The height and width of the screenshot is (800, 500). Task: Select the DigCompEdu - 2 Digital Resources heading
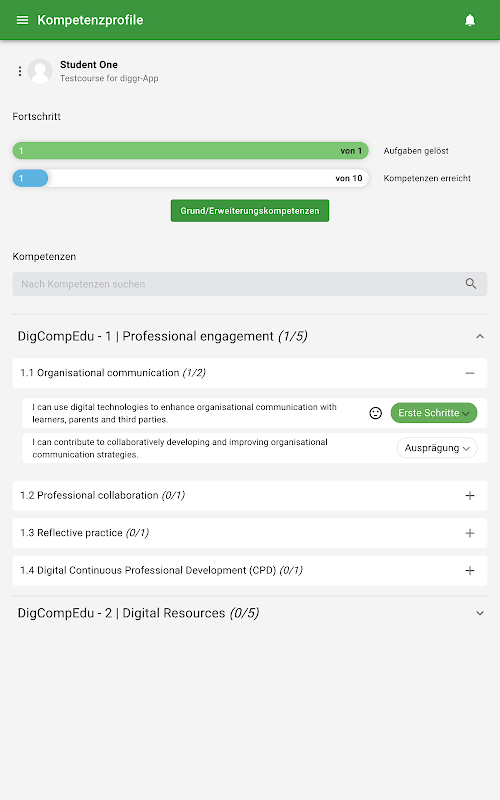pyautogui.click(x=138, y=613)
